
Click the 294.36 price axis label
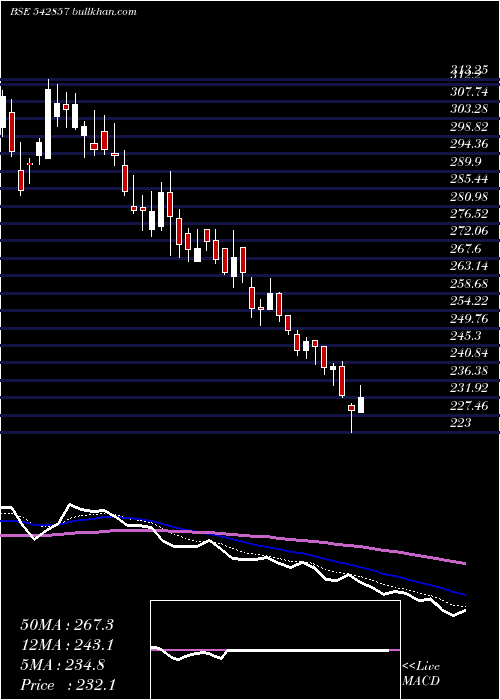(x=469, y=144)
